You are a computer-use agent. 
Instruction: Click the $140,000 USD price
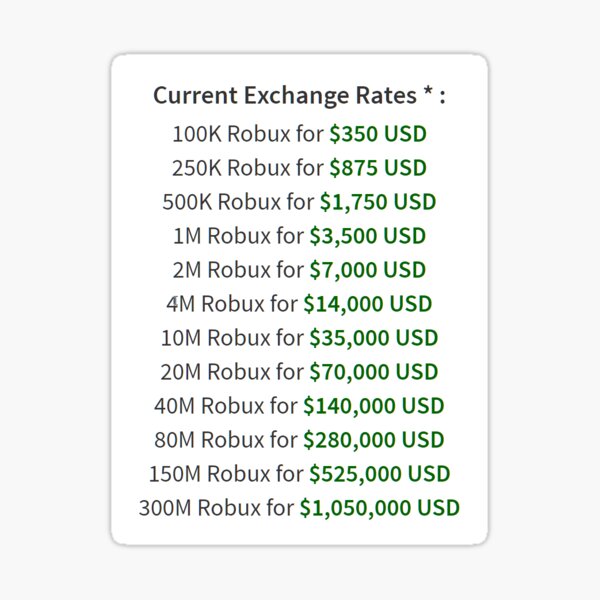pos(373,406)
